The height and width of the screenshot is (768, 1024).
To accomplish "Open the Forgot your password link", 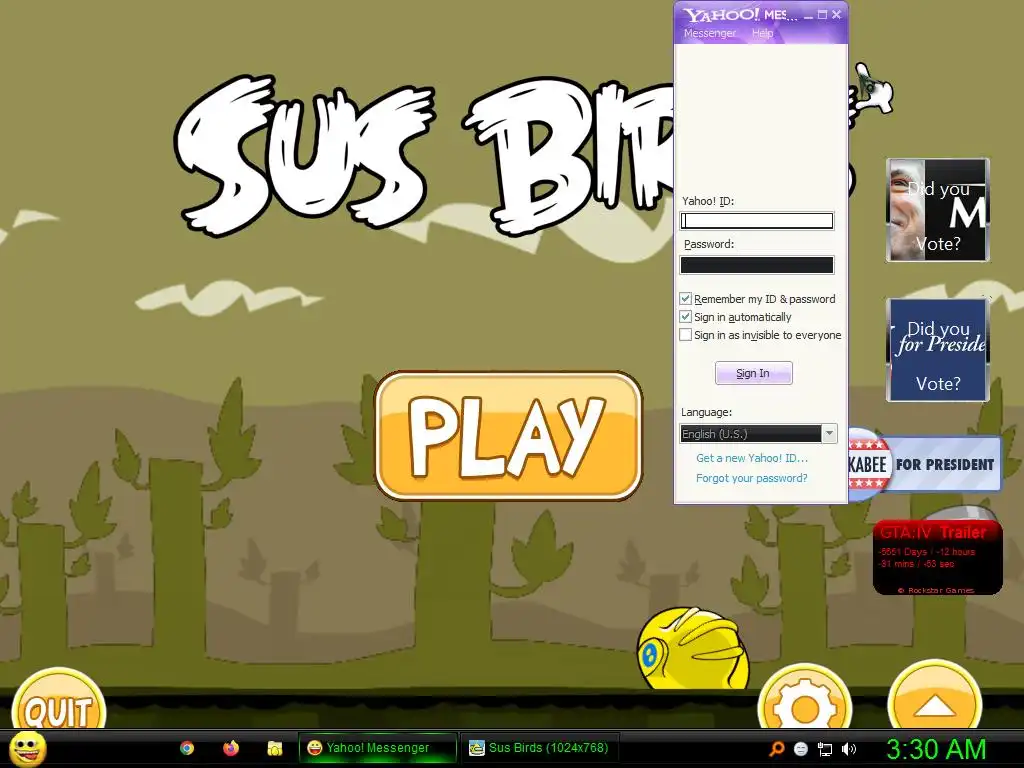I will (x=752, y=478).
